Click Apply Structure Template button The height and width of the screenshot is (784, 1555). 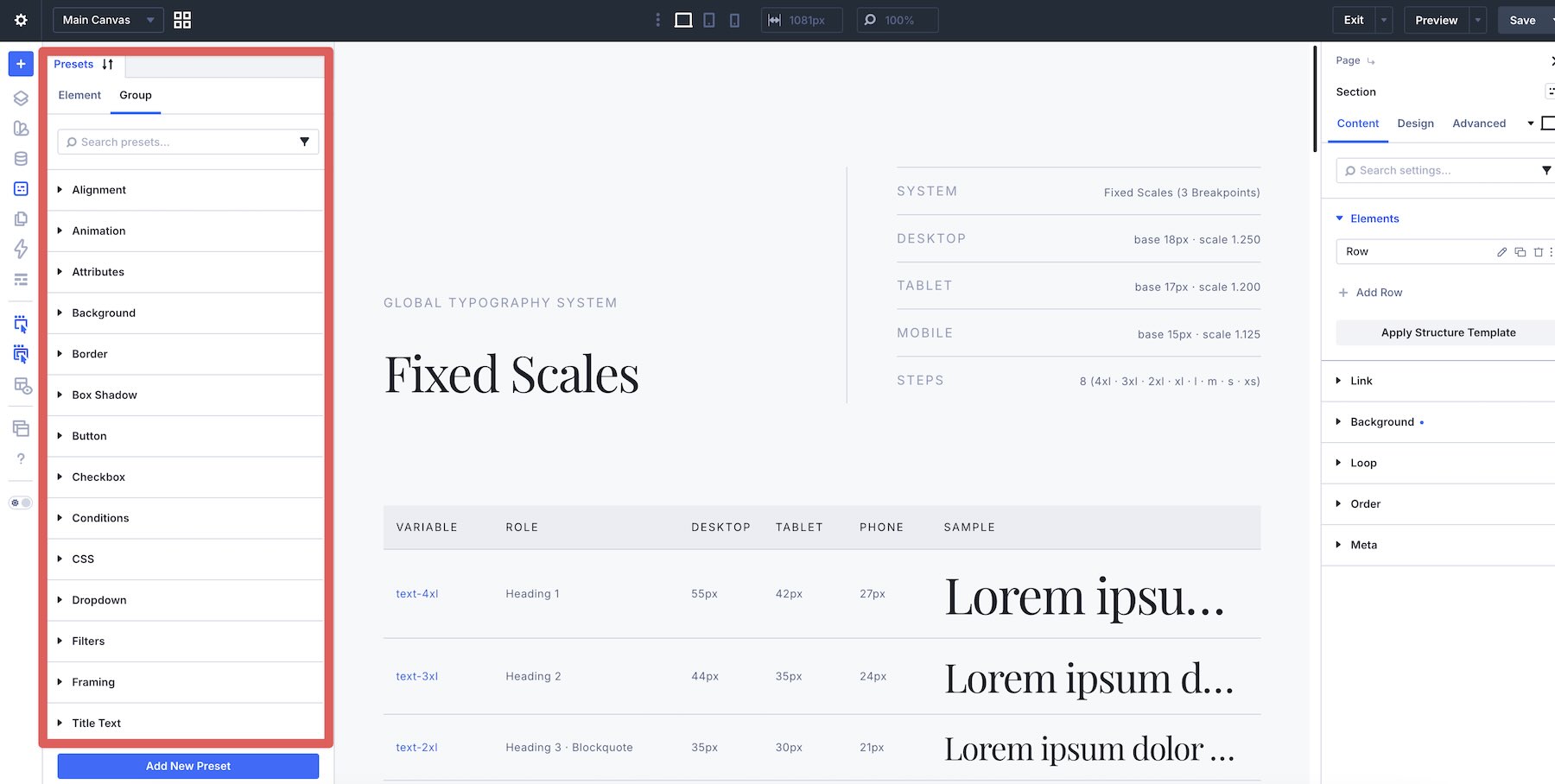coord(1448,332)
